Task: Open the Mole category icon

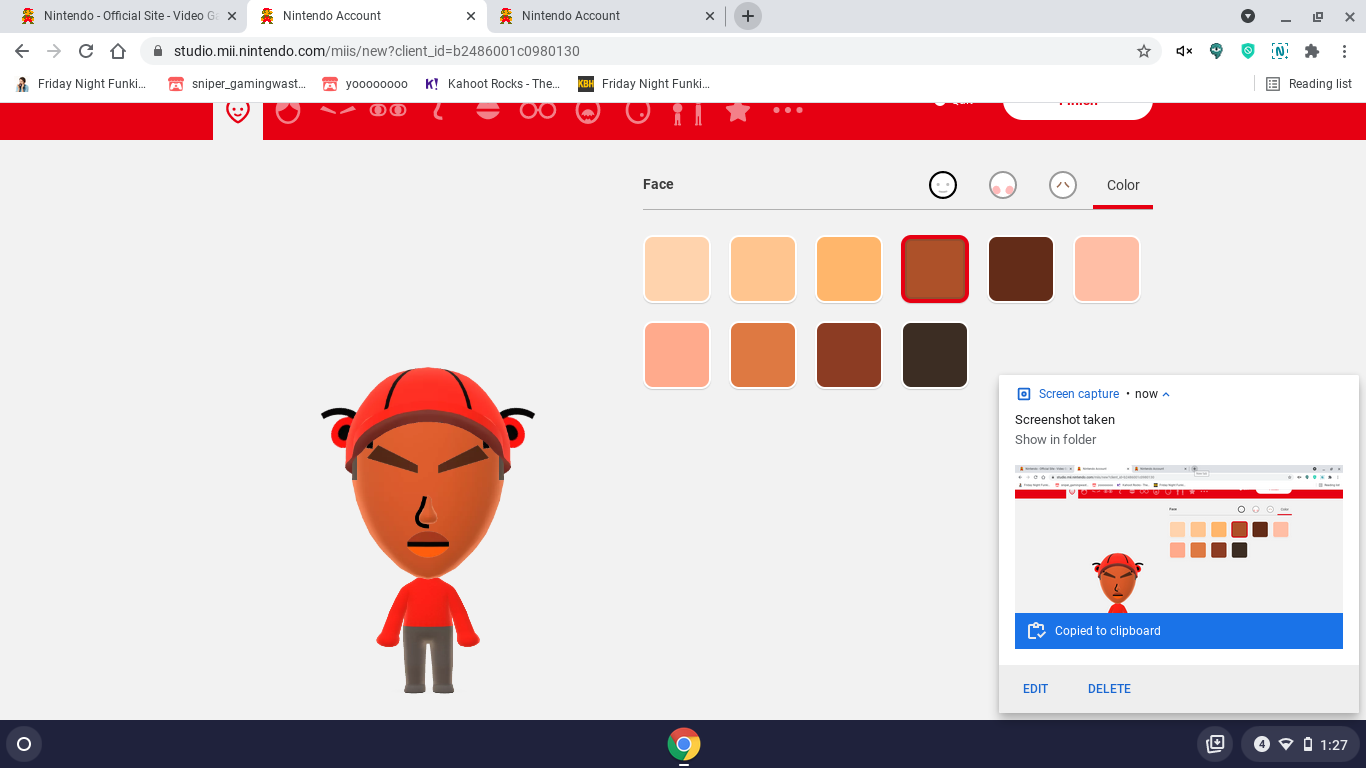Action: coord(638,111)
